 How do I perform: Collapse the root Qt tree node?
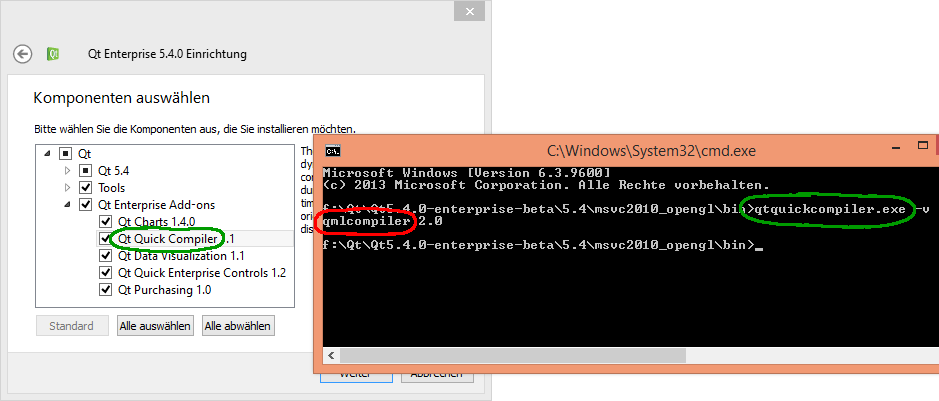[47, 154]
